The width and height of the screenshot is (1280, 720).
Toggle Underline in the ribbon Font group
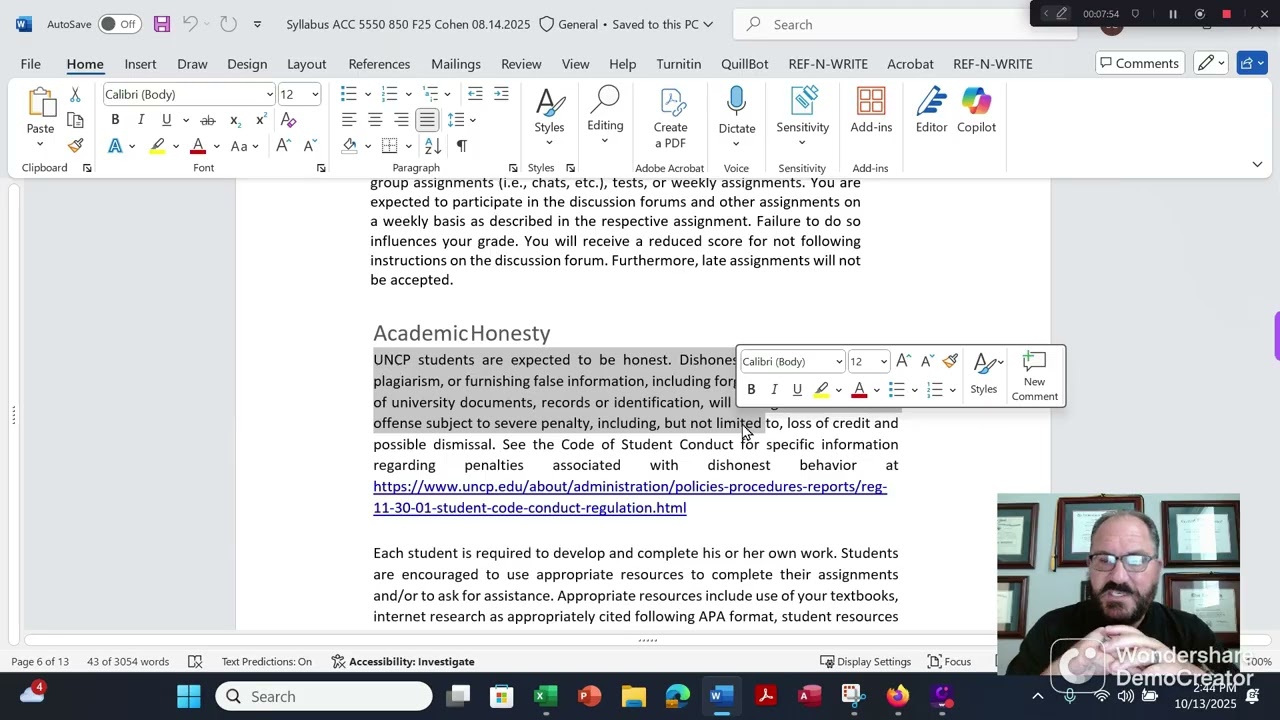[166, 120]
